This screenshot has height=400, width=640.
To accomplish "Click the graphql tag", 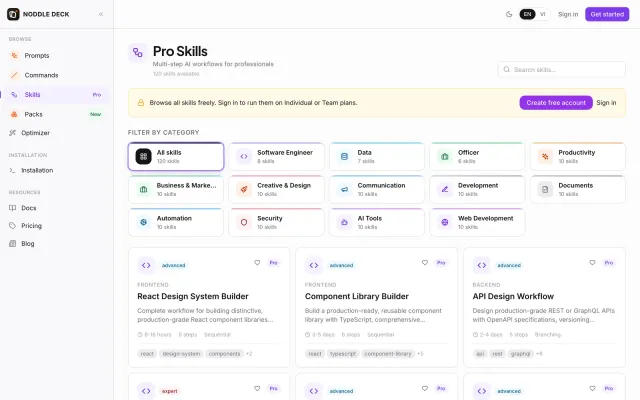I will (x=520, y=354).
